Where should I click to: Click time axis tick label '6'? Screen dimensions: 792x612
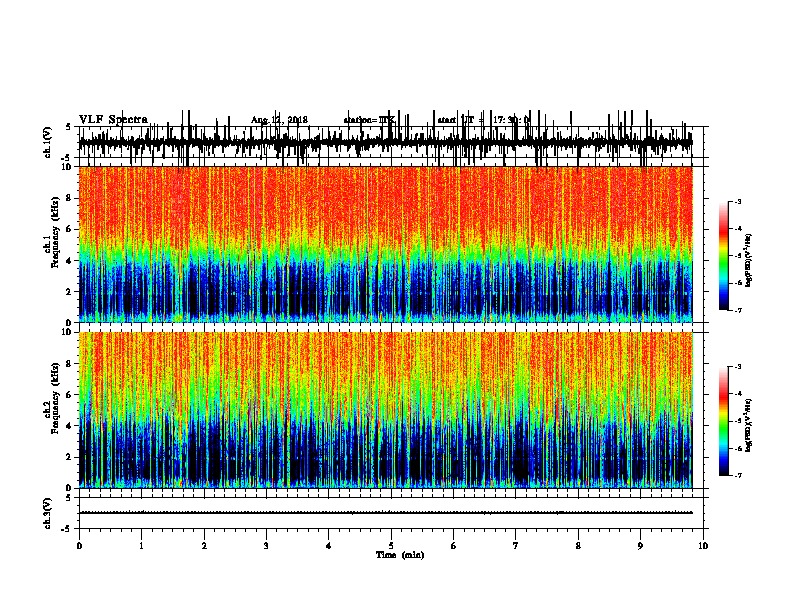tap(454, 546)
